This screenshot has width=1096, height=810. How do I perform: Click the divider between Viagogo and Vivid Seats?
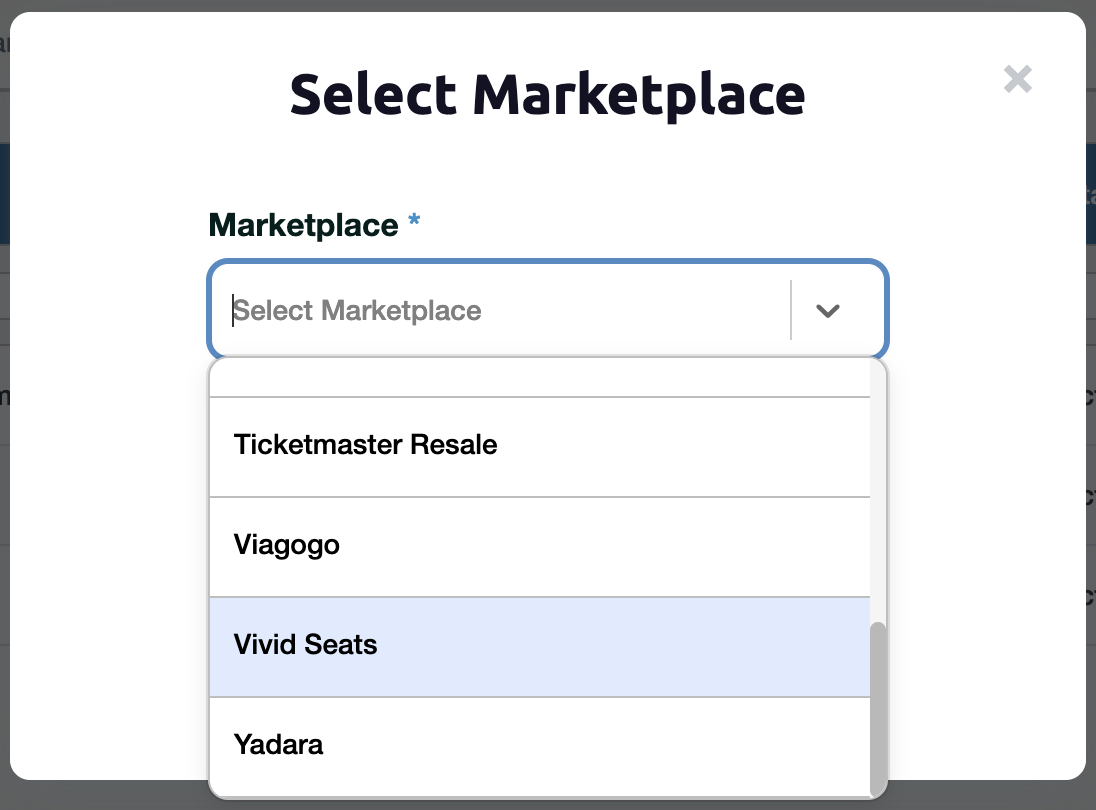click(x=540, y=596)
